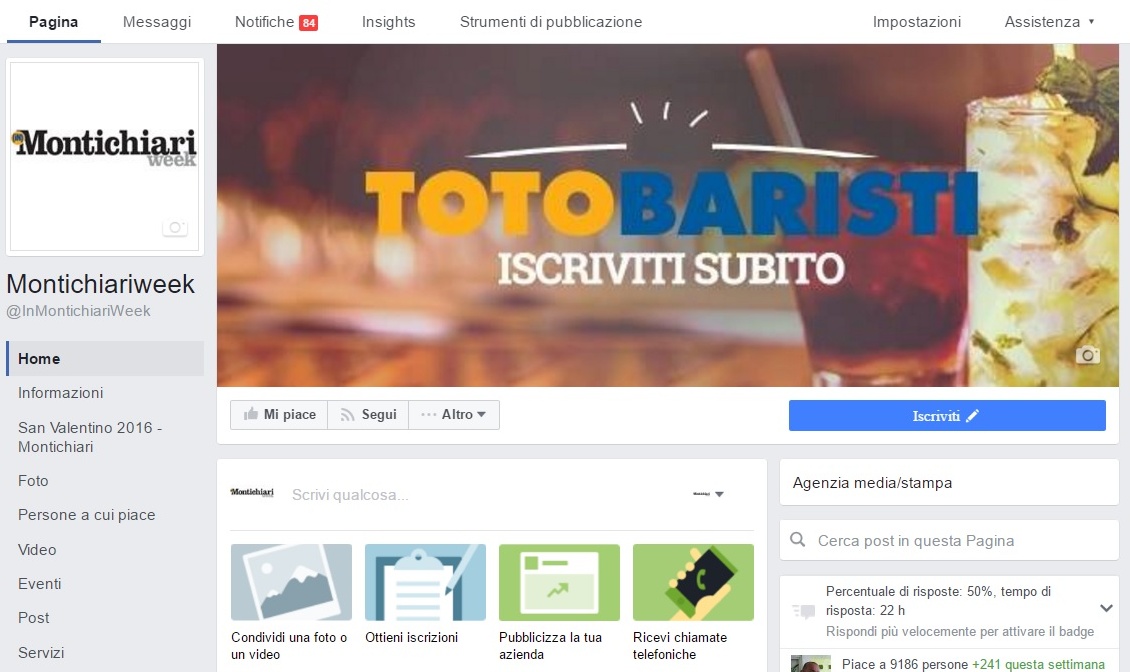This screenshot has height=672, width=1130.
Task: Click the "Segui" follow icon
Action: coord(349,414)
